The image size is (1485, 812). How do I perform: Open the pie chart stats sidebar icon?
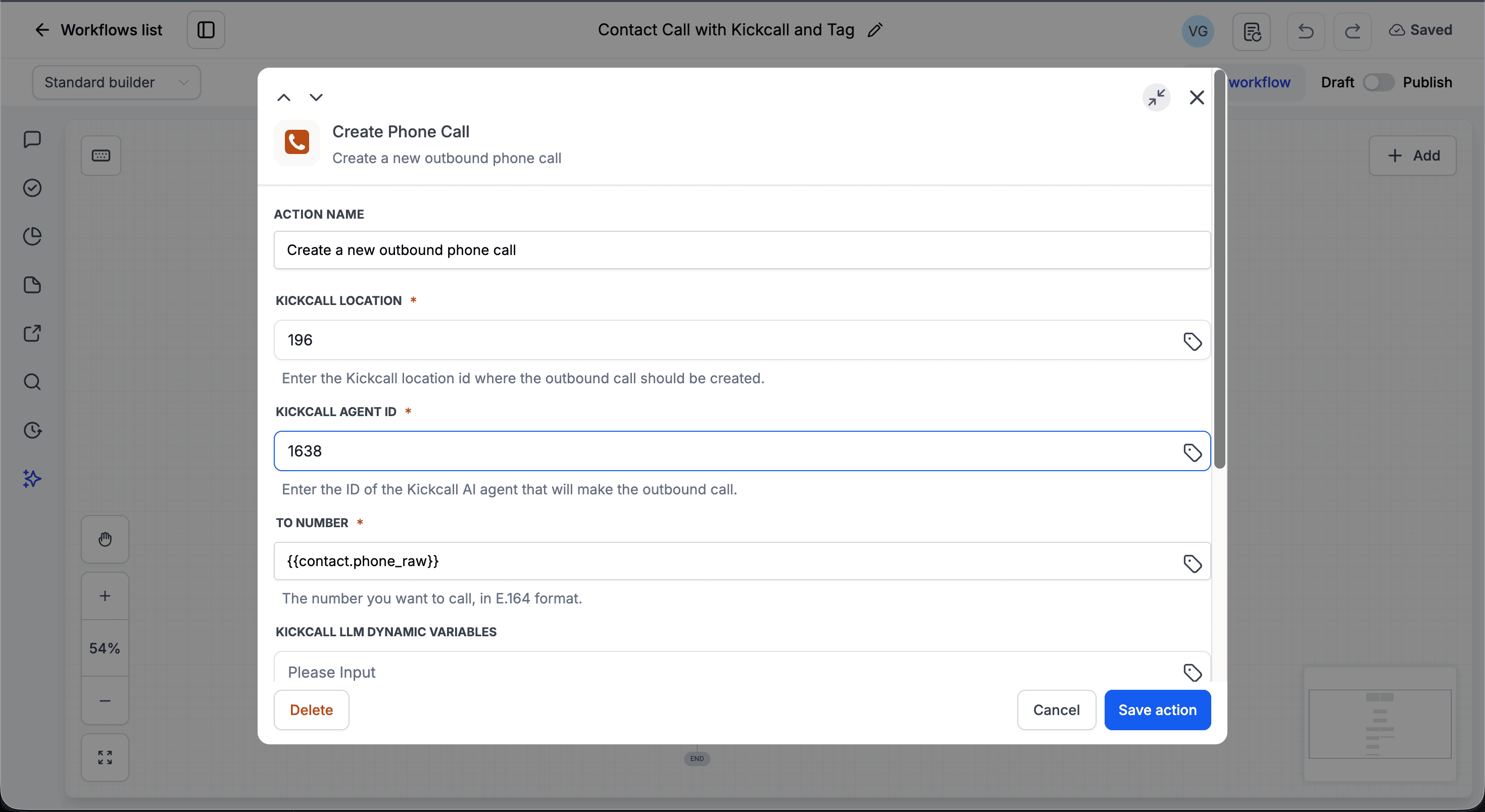(32, 236)
